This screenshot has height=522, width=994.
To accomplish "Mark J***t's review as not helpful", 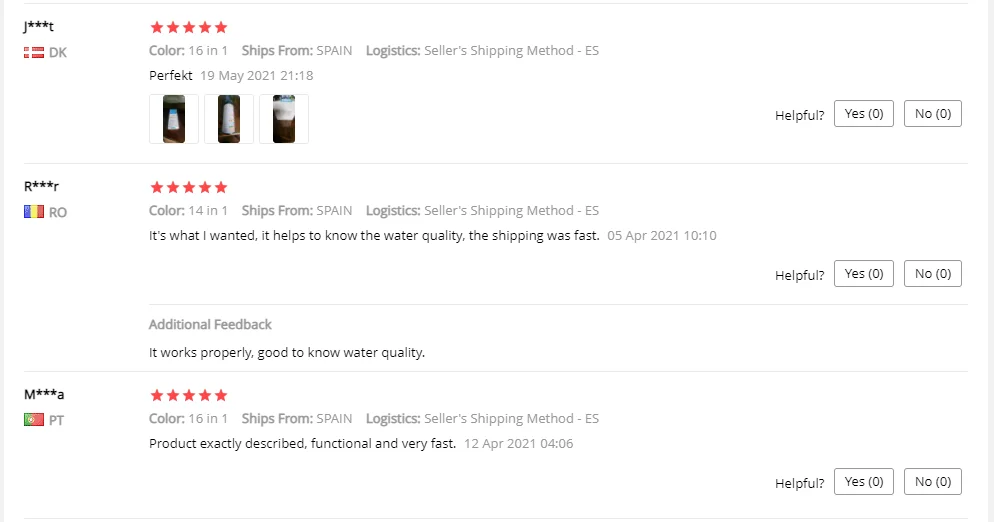I will pyautogui.click(x=933, y=114).
